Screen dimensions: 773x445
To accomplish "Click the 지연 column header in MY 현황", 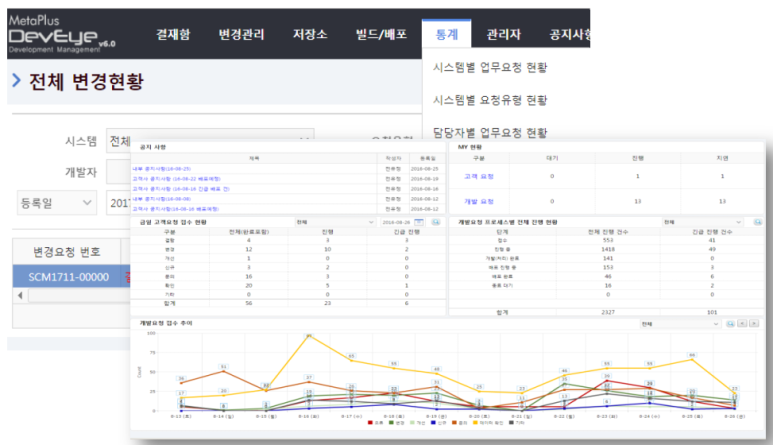I will coord(722,158).
